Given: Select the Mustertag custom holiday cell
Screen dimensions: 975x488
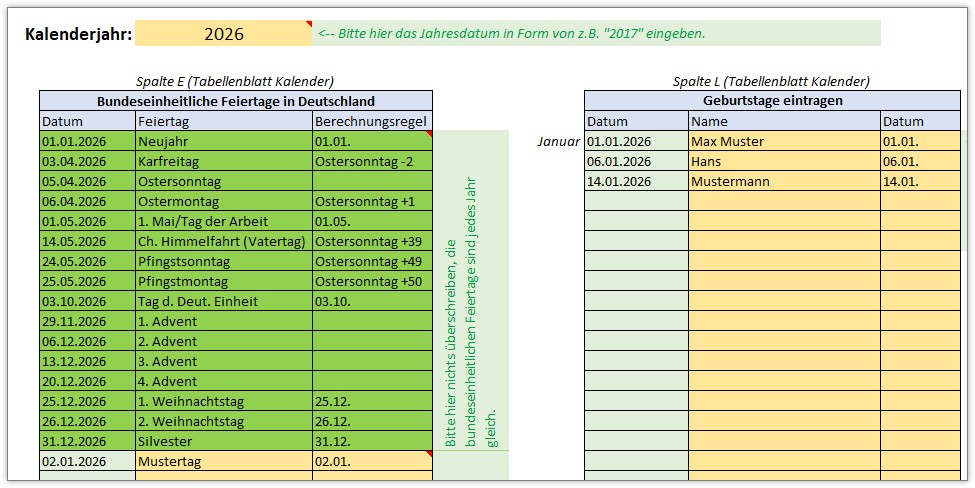Looking at the screenshot, I should point(223,461).
